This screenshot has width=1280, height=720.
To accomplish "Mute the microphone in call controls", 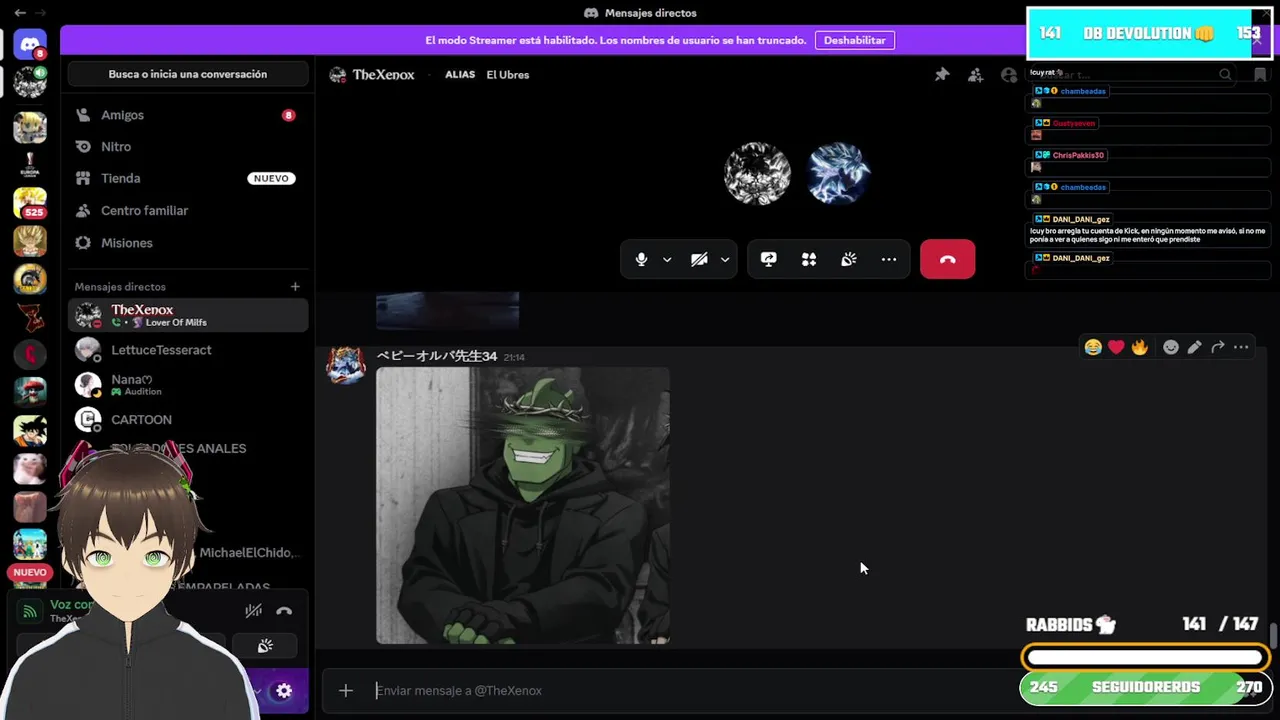I will click(641, 259).
